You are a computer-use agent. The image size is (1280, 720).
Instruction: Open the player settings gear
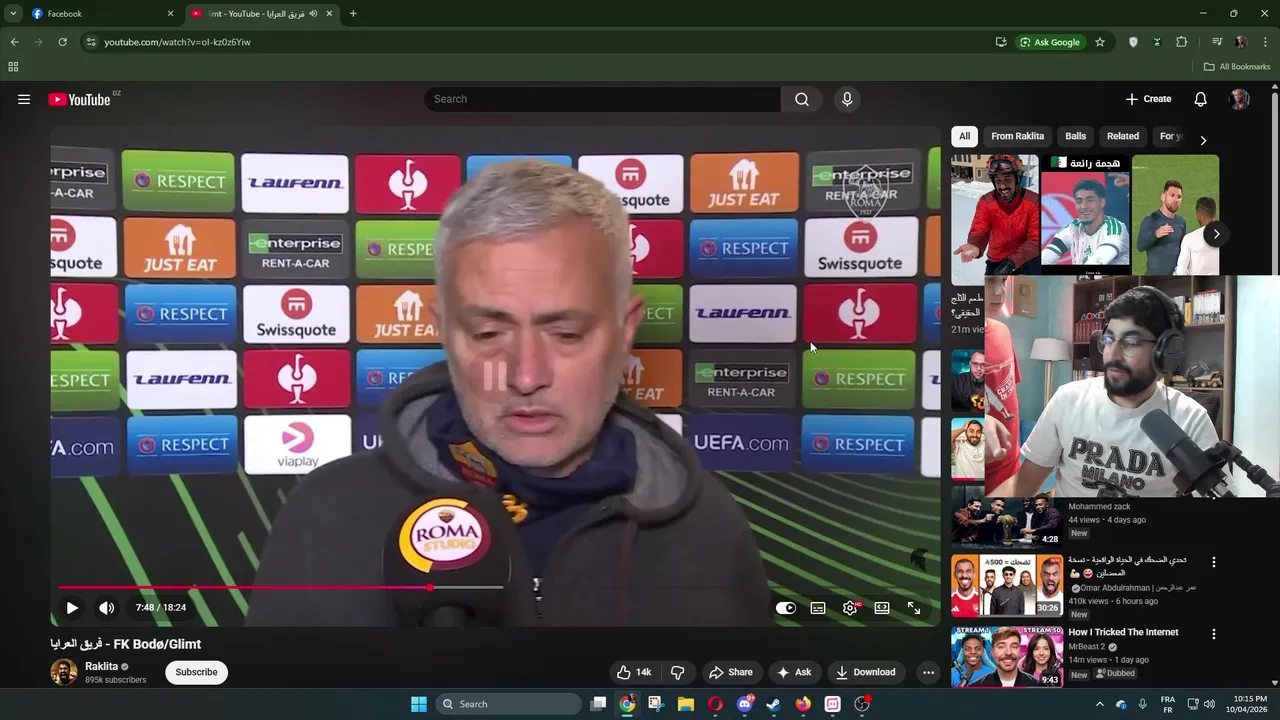(850, 608)
